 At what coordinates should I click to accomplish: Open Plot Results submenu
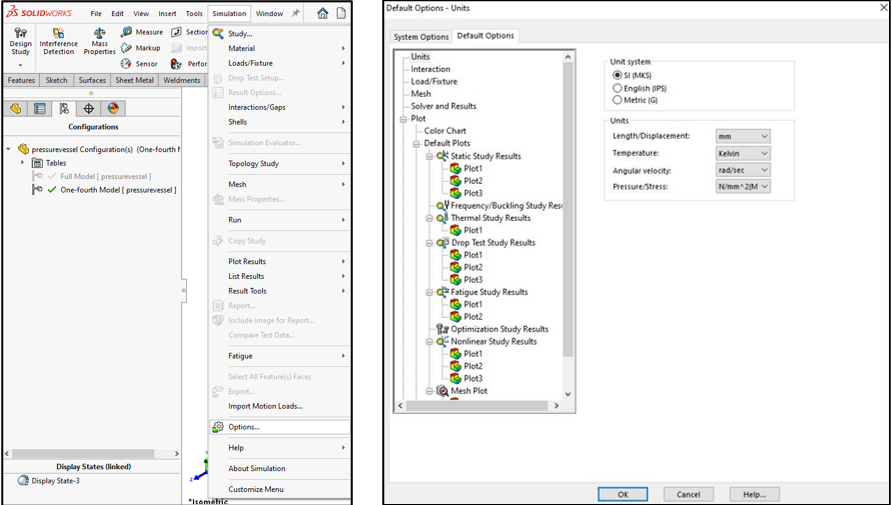click(x=280, y=262)
